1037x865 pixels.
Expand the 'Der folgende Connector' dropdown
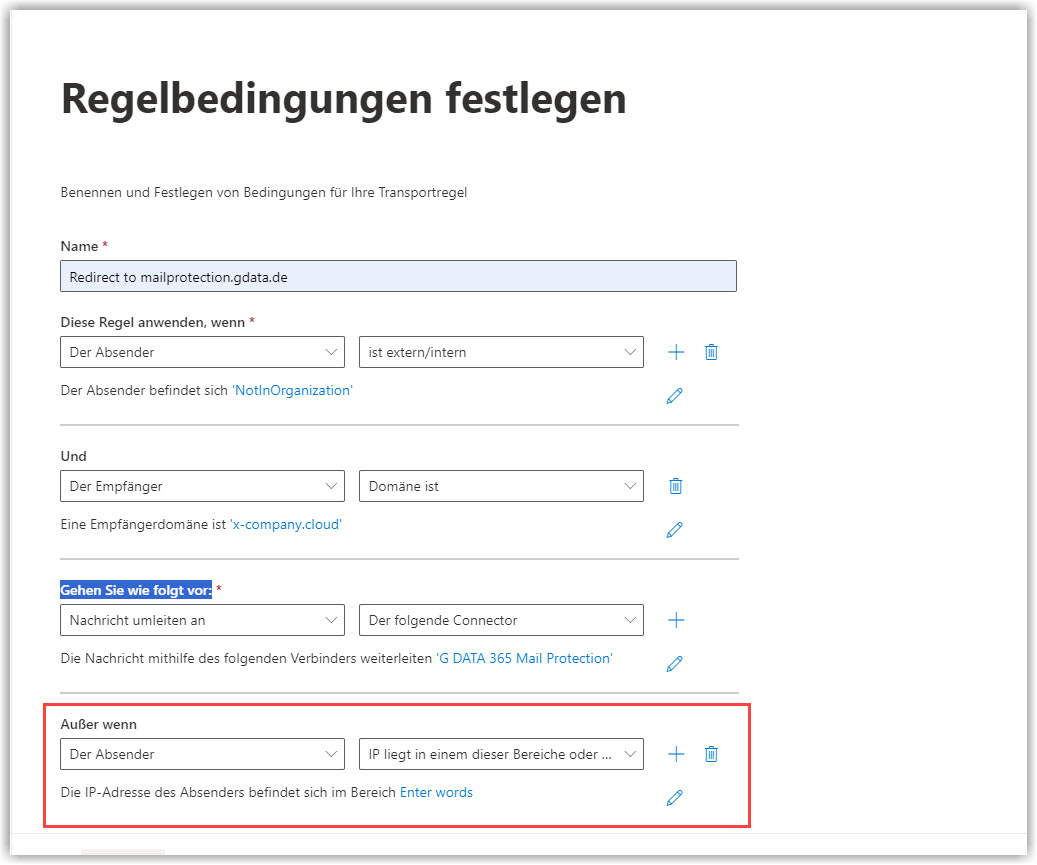[501, 620]
